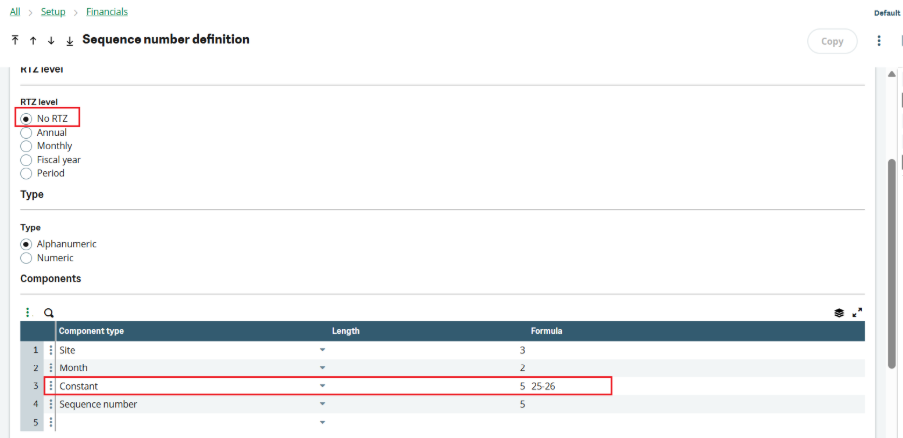Choose Numeric as the sequence type

coord(27,258)
